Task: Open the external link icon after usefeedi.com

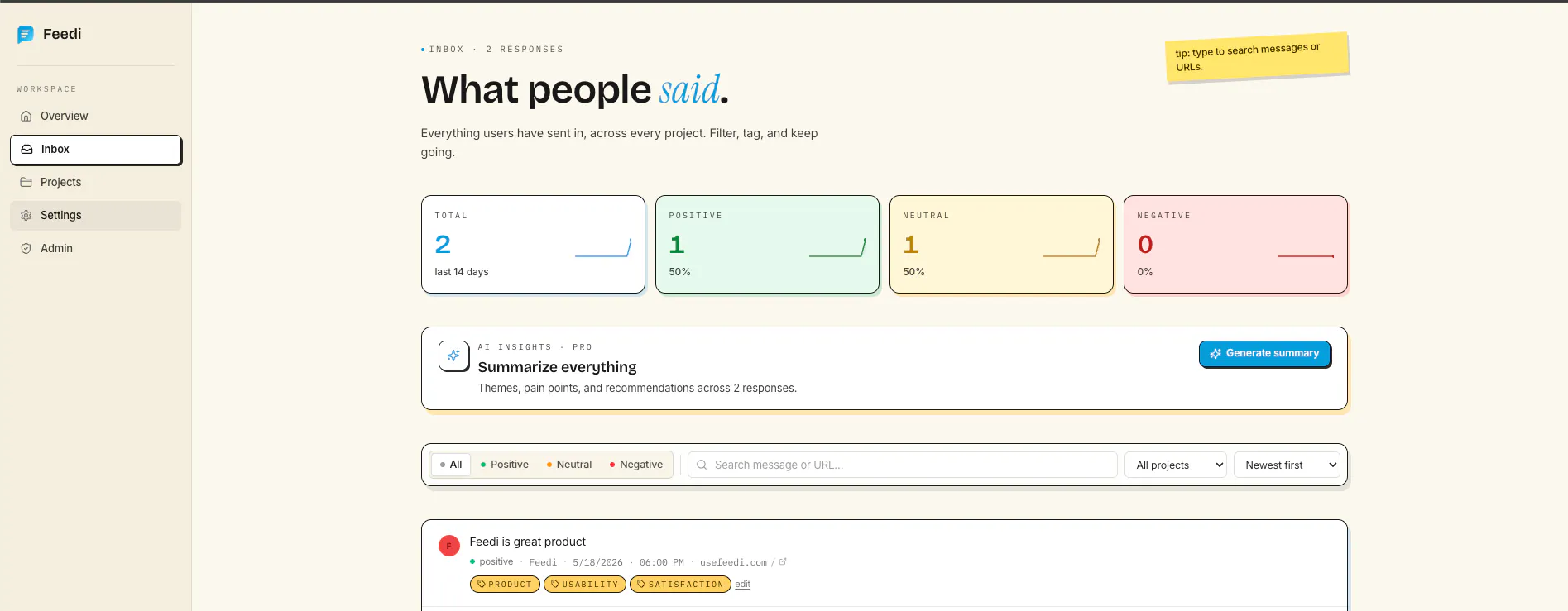Action: click(783, 562)
